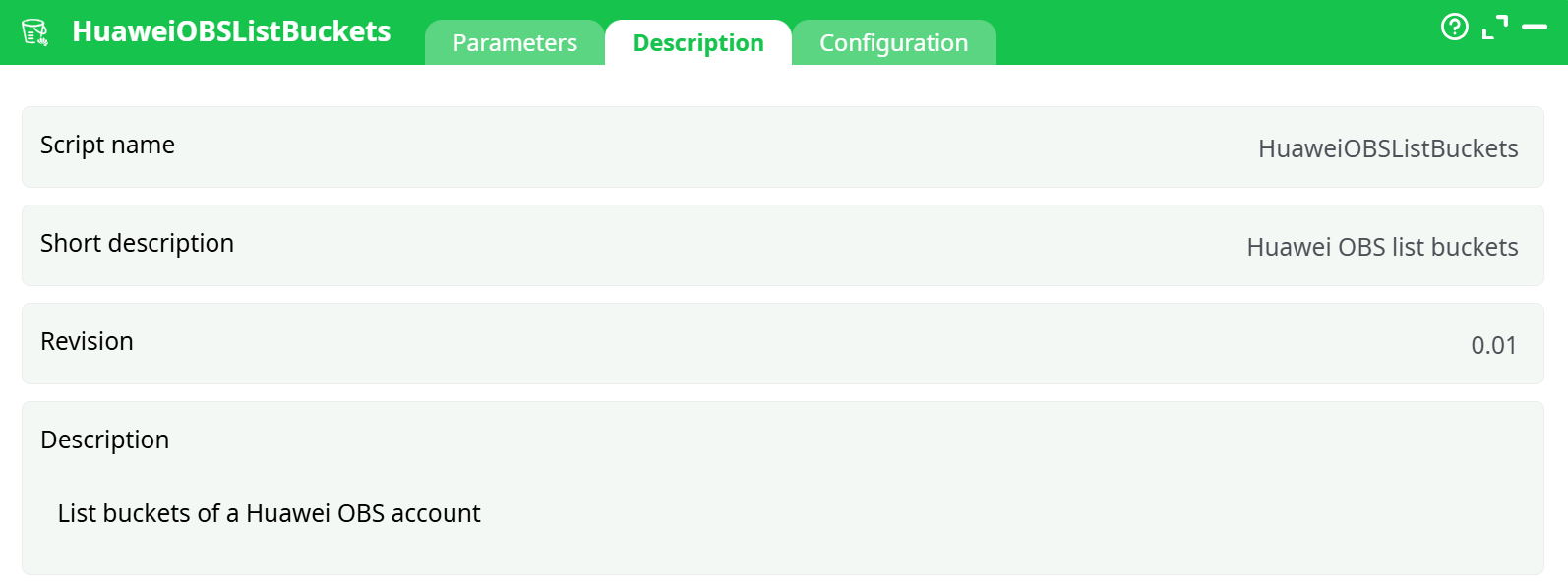Click the Short description label text
This screenshot has width=1568, height=586.
point(137,243)
